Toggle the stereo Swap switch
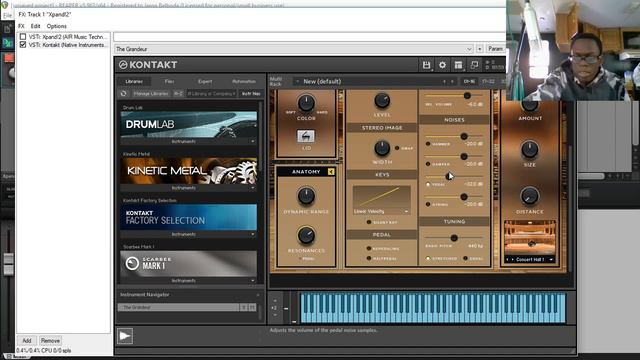This screenshot has height=360, width=640. [397, 148]
